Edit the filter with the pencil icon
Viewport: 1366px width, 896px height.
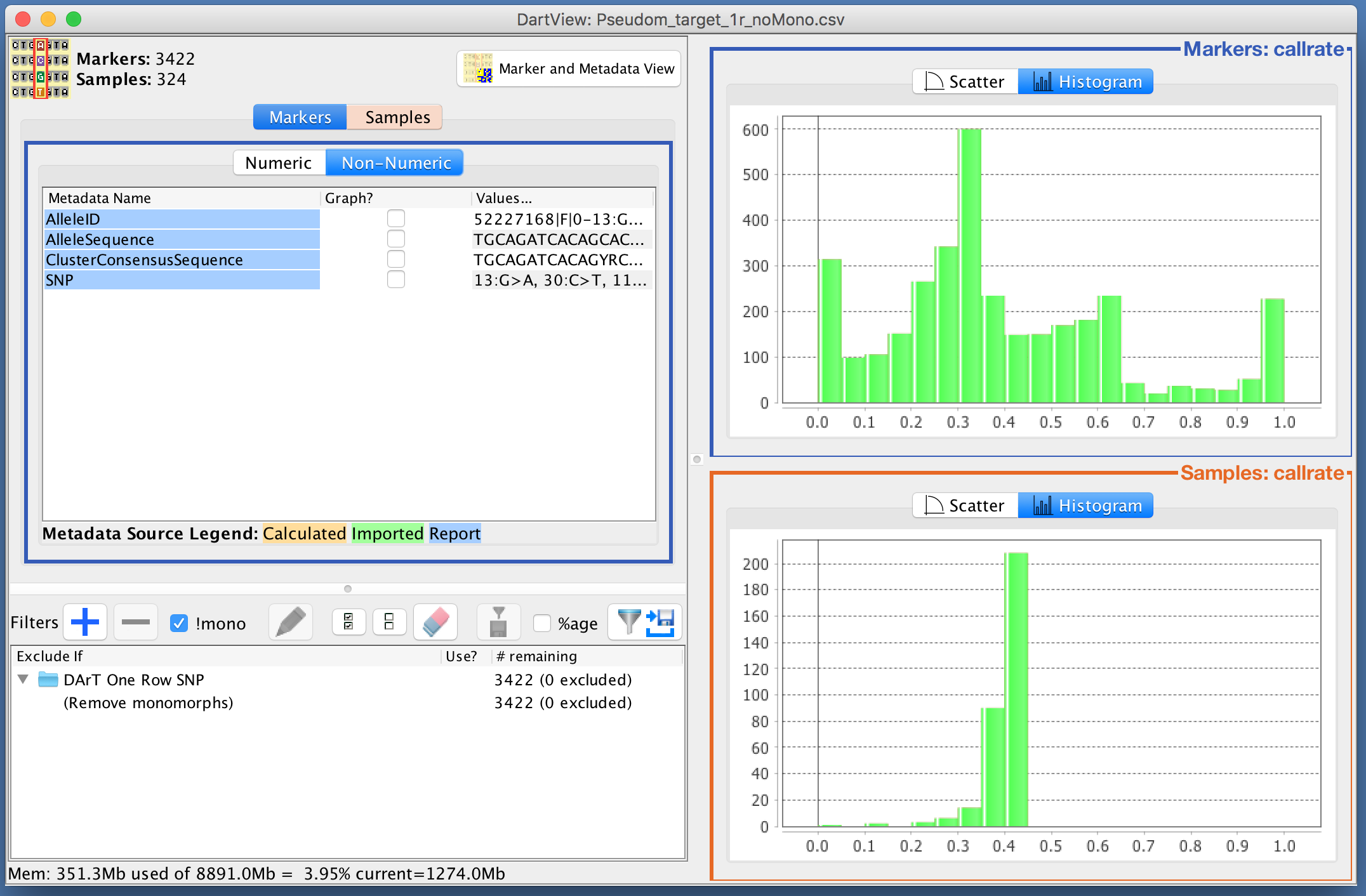point(291,623)
